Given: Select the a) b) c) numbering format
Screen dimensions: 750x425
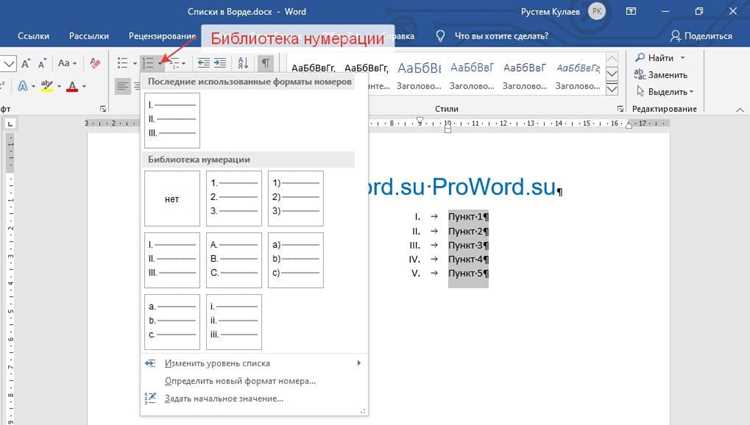Looking at the screenshot, I should click(x=296, y=260).
